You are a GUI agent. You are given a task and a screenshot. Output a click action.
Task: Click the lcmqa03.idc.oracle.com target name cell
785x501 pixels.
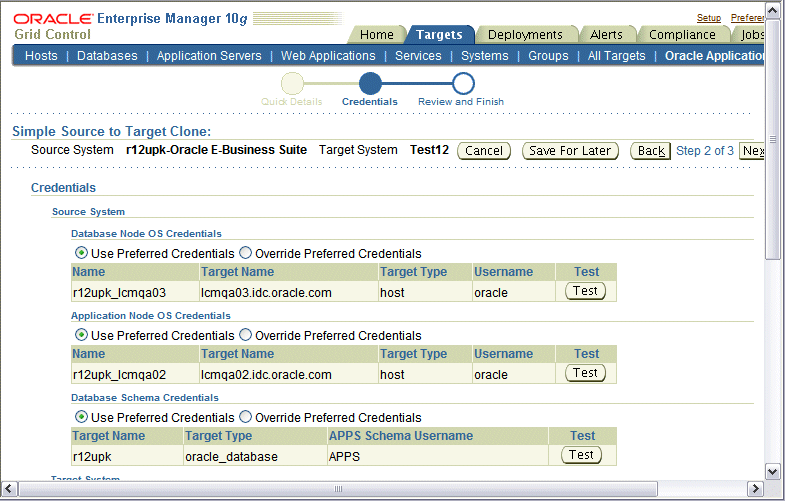289,292
